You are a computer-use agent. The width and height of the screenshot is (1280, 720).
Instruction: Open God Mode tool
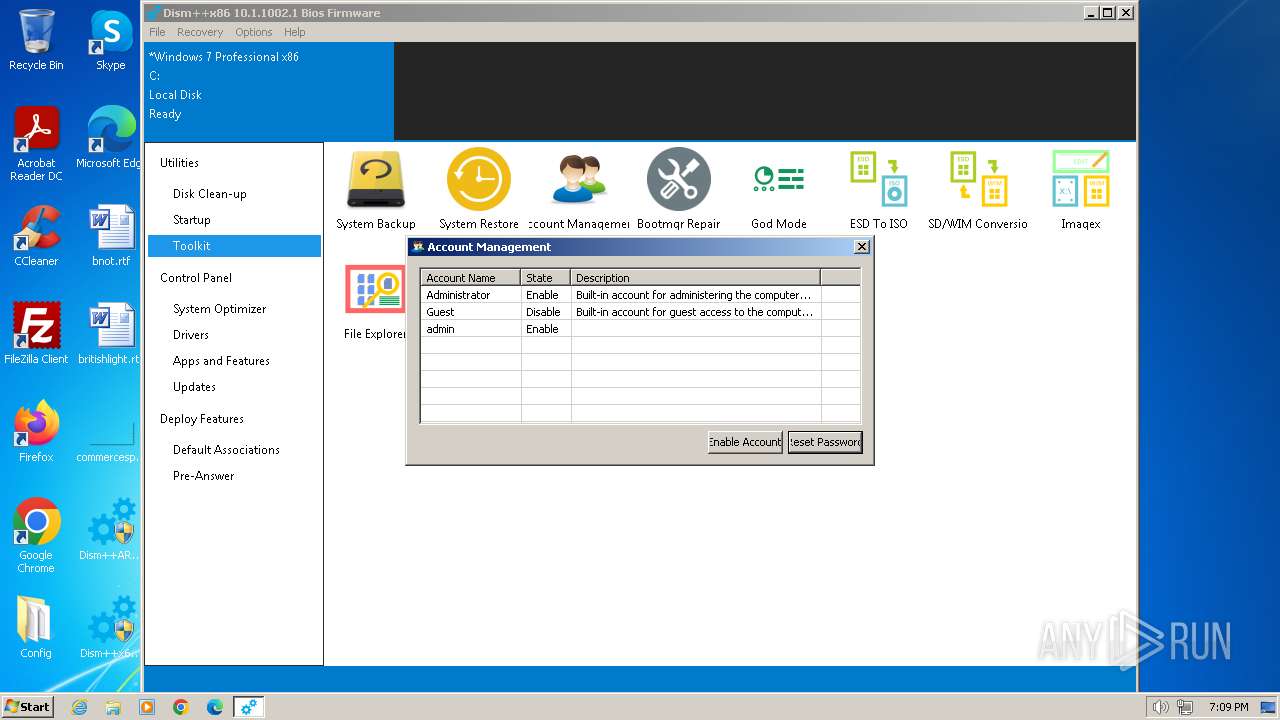click(779, 189)
